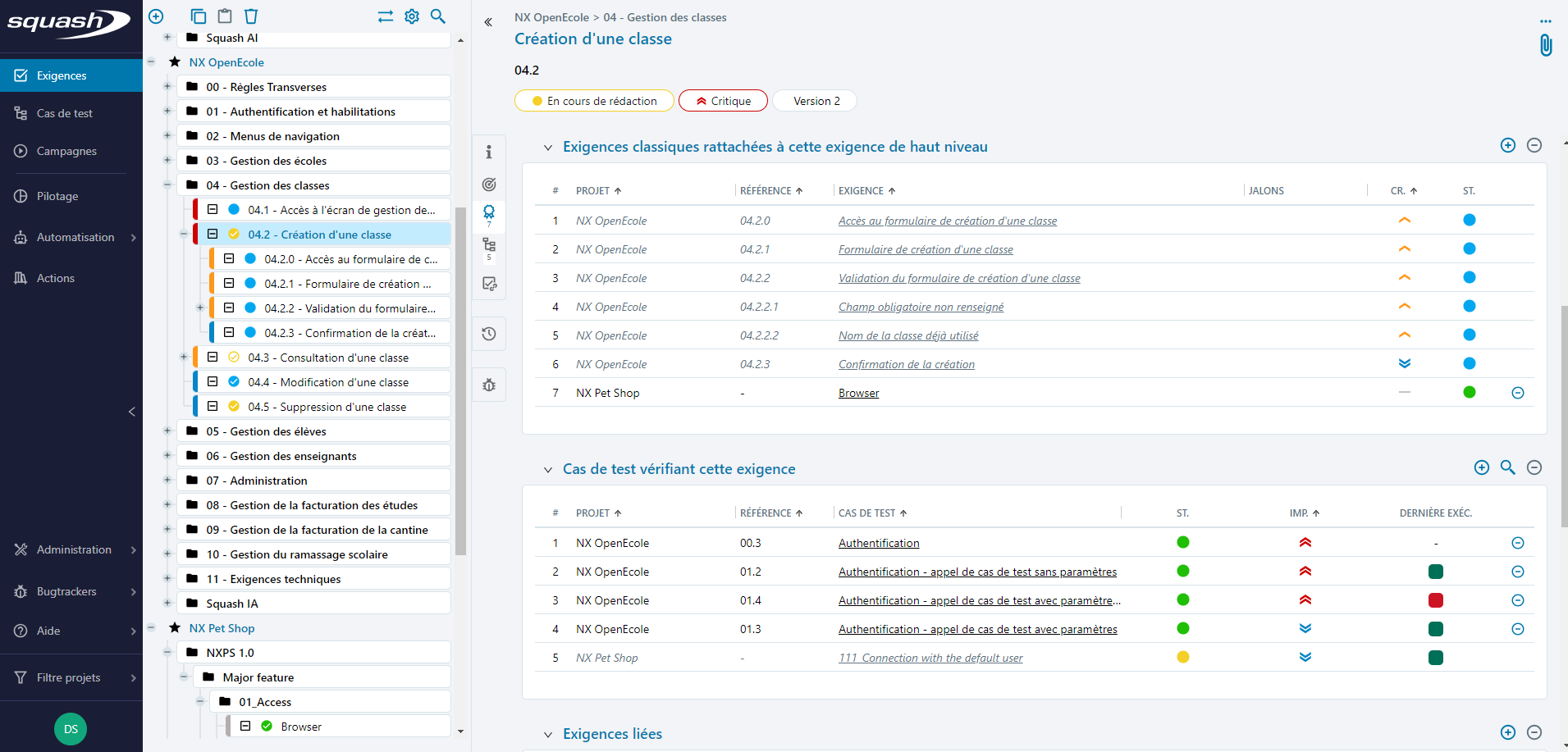1568x752 pixels.
Task: Click the copy icon in tree toolbar
Action: (x=198, y=16)
